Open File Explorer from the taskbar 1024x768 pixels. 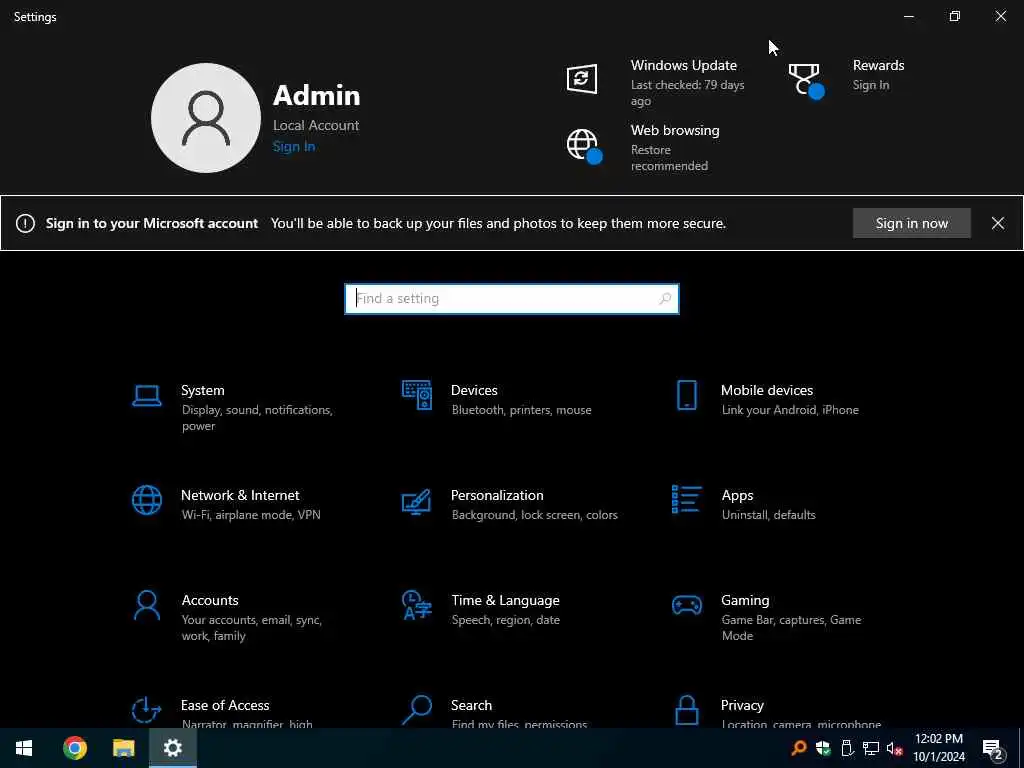click(x=123, y=748)
